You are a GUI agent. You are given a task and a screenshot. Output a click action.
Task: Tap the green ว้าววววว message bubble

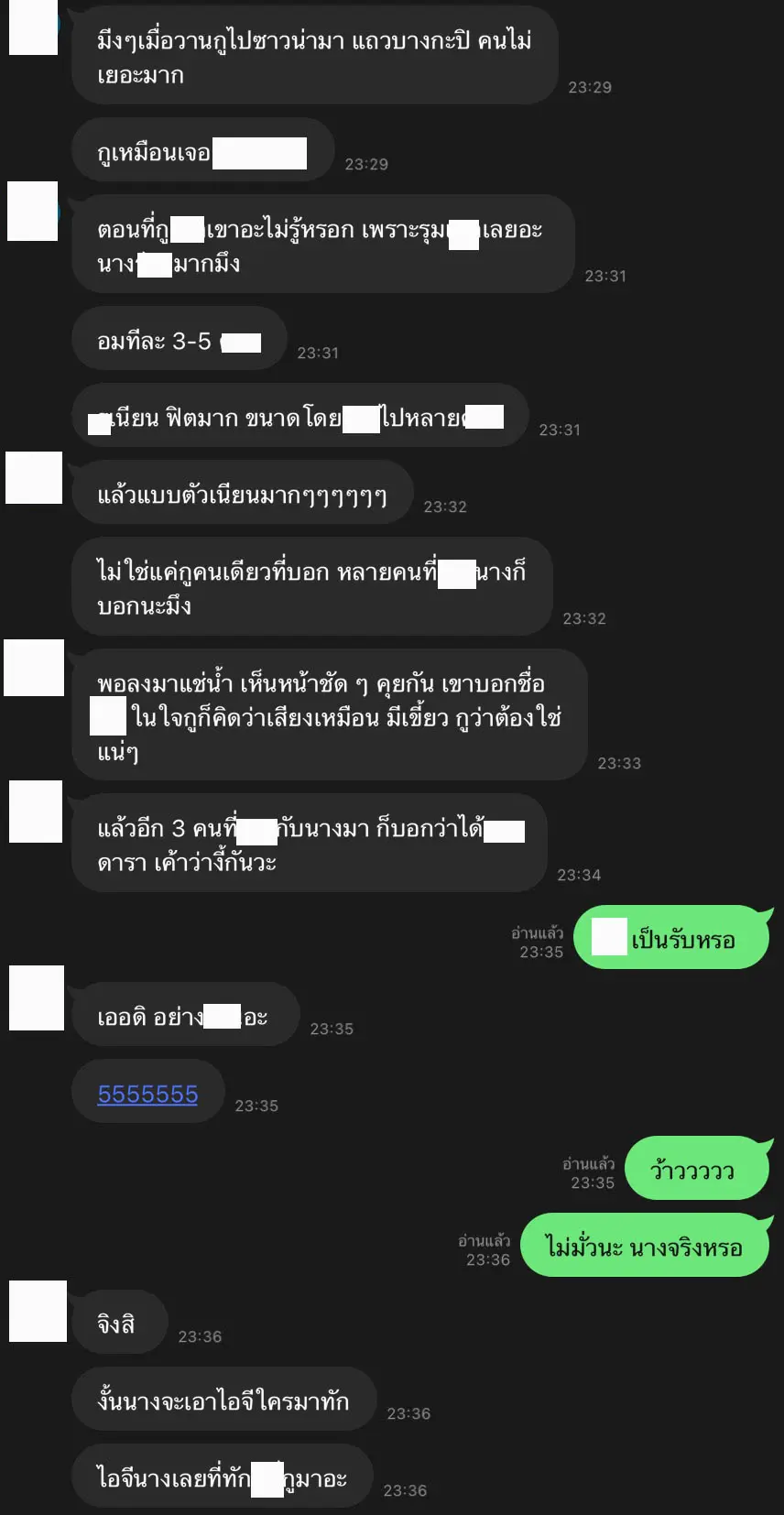tap(697, 1168)
